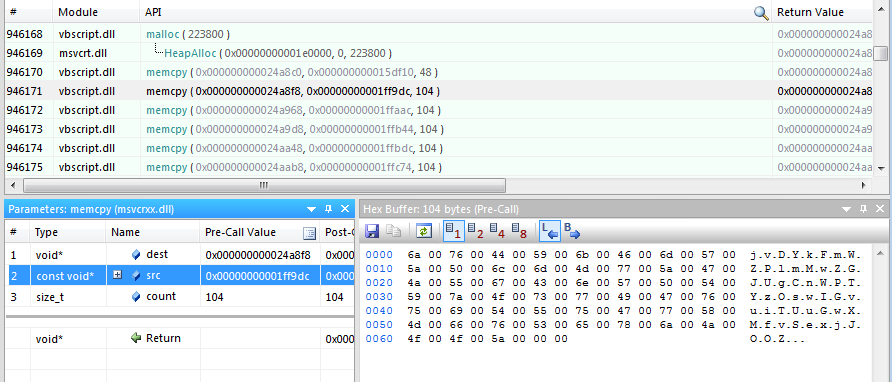Click the dest pre-call value 0x000000000024a8f8
892x382 pixels.
click(257, 255)
